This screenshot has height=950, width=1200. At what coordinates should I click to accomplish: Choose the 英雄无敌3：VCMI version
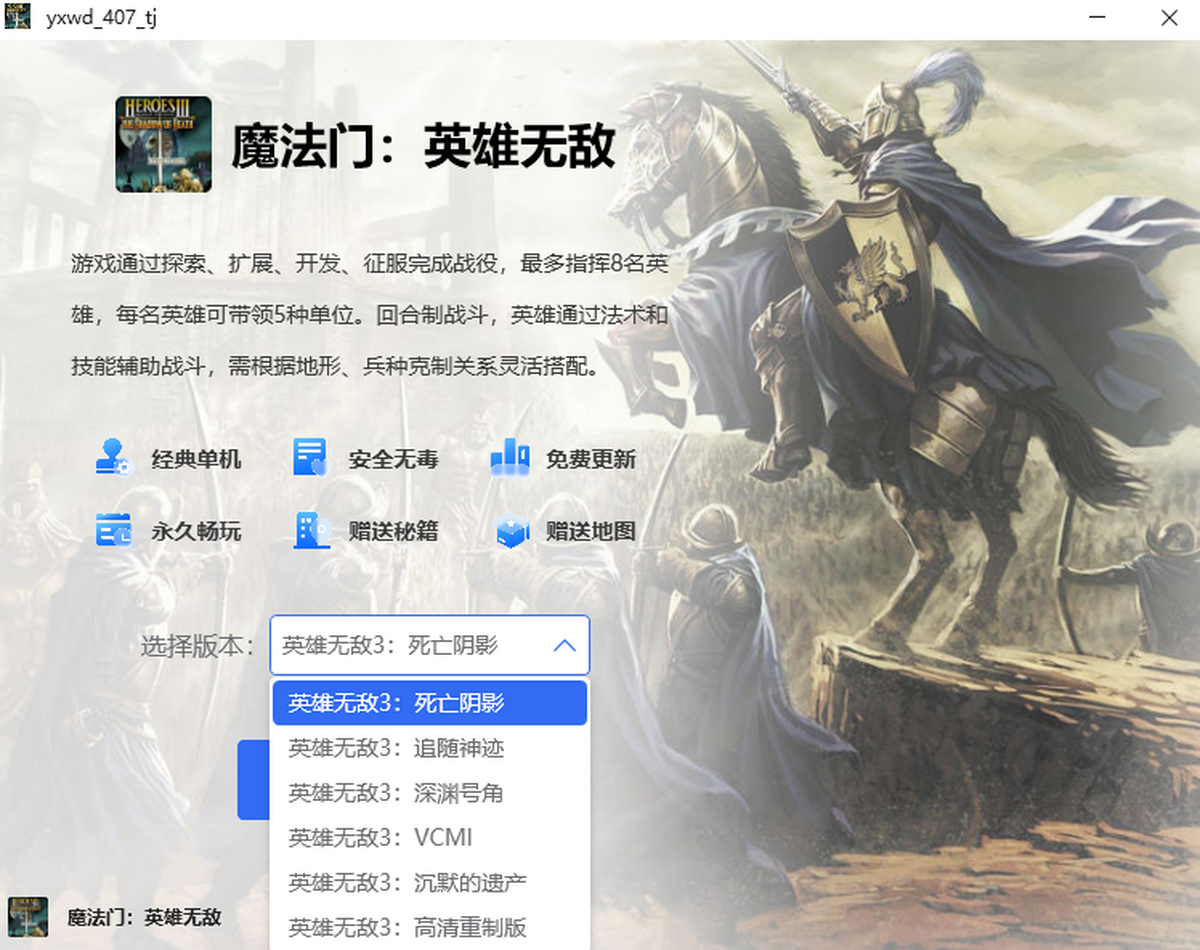(x=430, y=837)
